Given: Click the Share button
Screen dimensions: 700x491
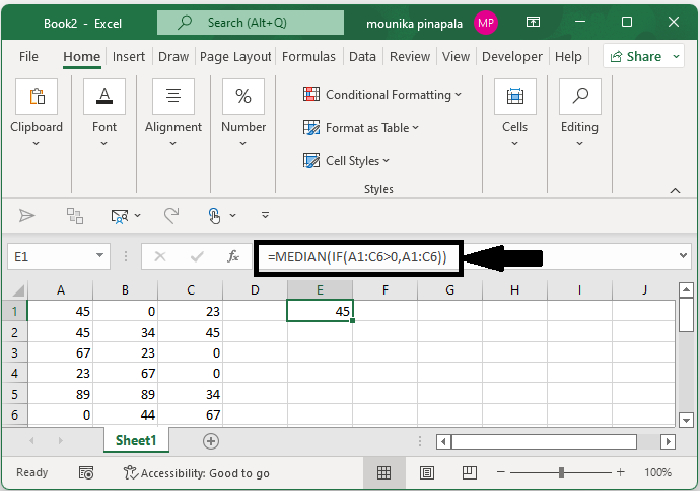Looking at the screenshot, I should pos(634,57).
